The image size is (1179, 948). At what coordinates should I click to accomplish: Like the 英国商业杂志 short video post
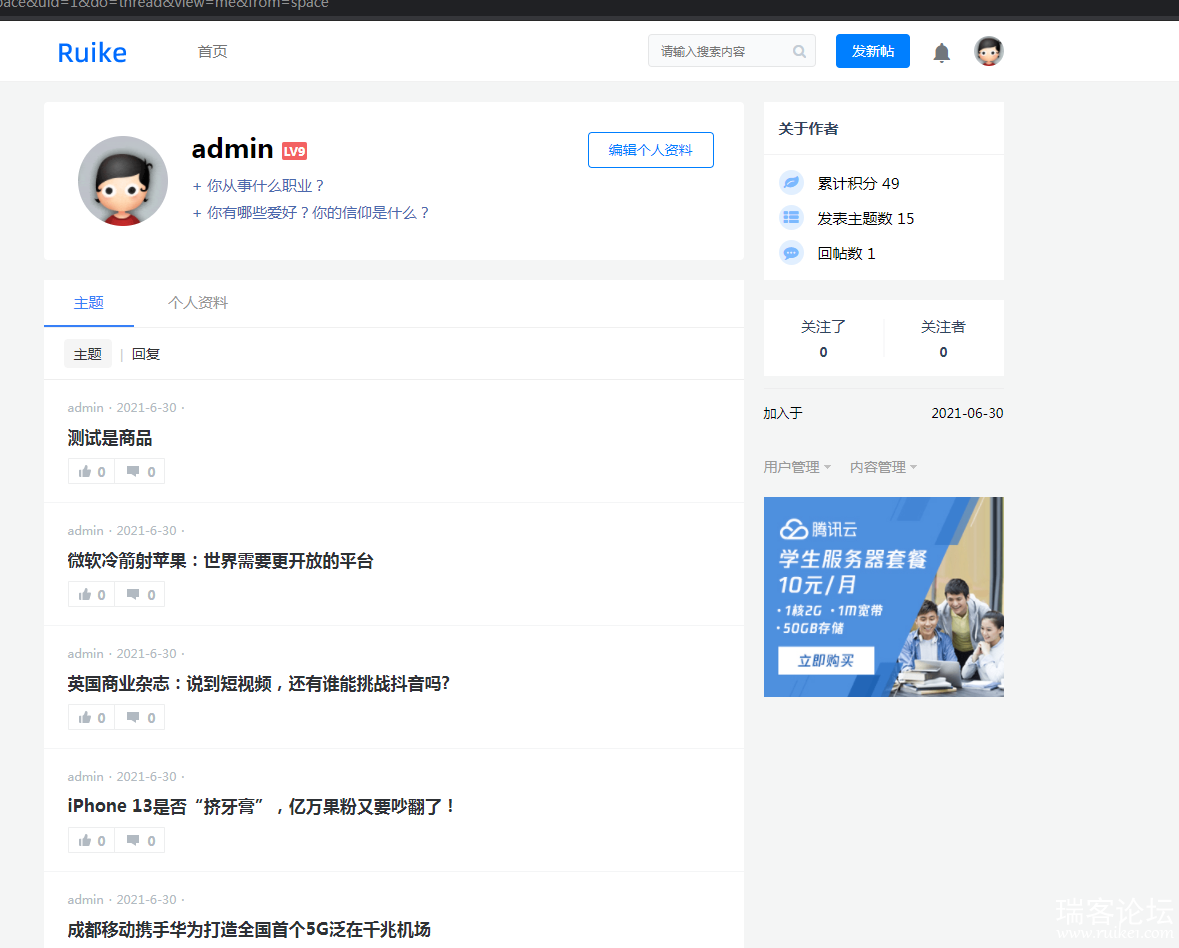(x=91, y=718)
